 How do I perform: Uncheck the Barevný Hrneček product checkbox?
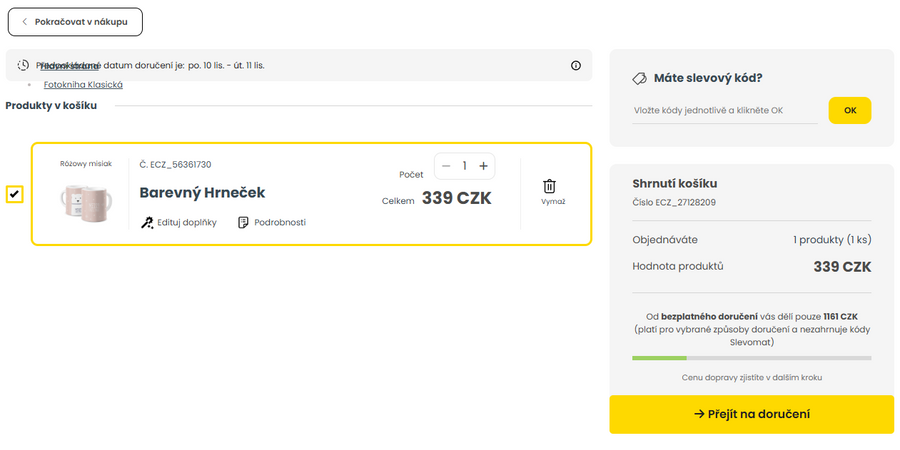[x=14, y=193]
